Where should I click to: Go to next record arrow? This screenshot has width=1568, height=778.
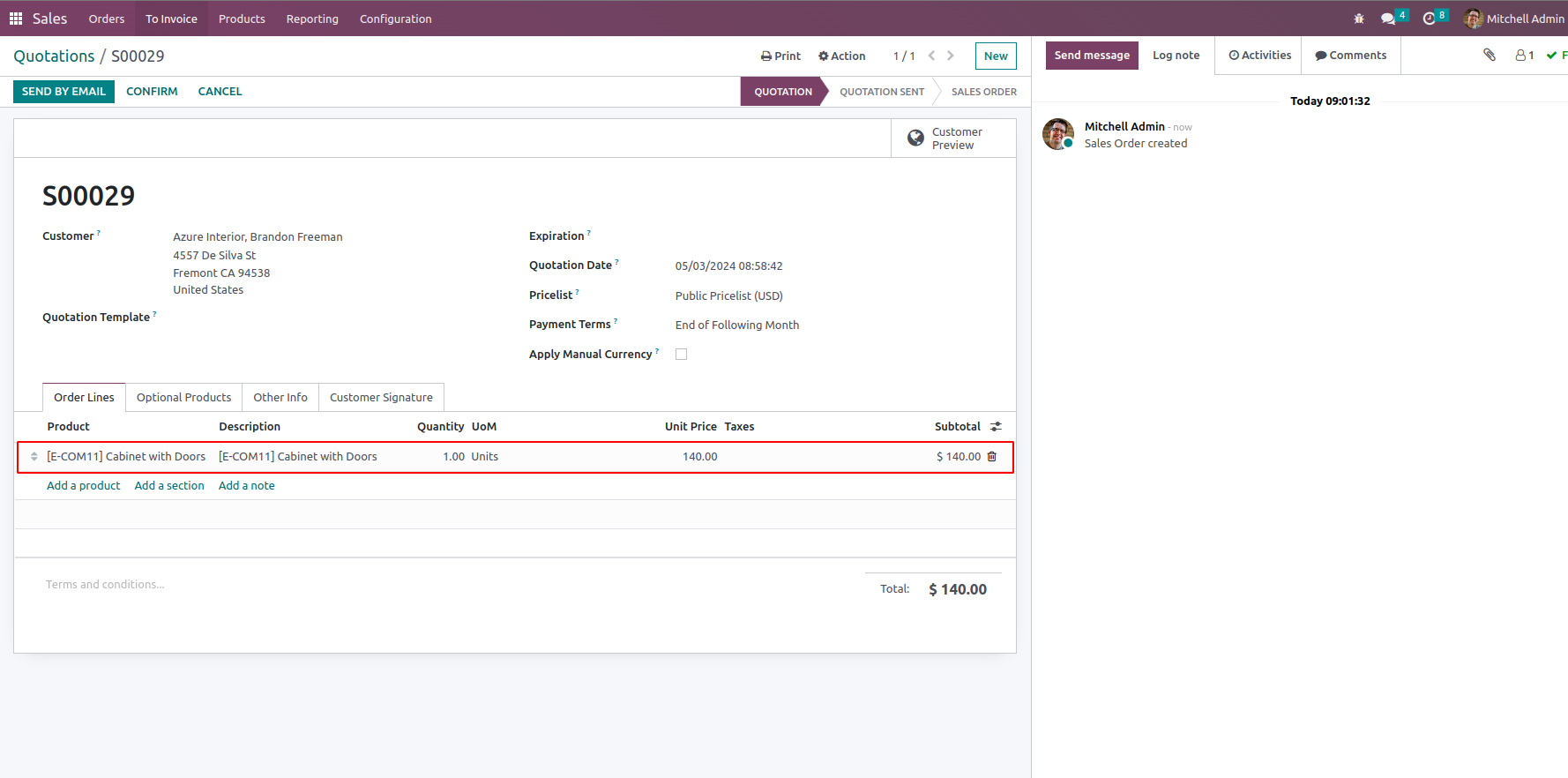[x=951, y=56]
